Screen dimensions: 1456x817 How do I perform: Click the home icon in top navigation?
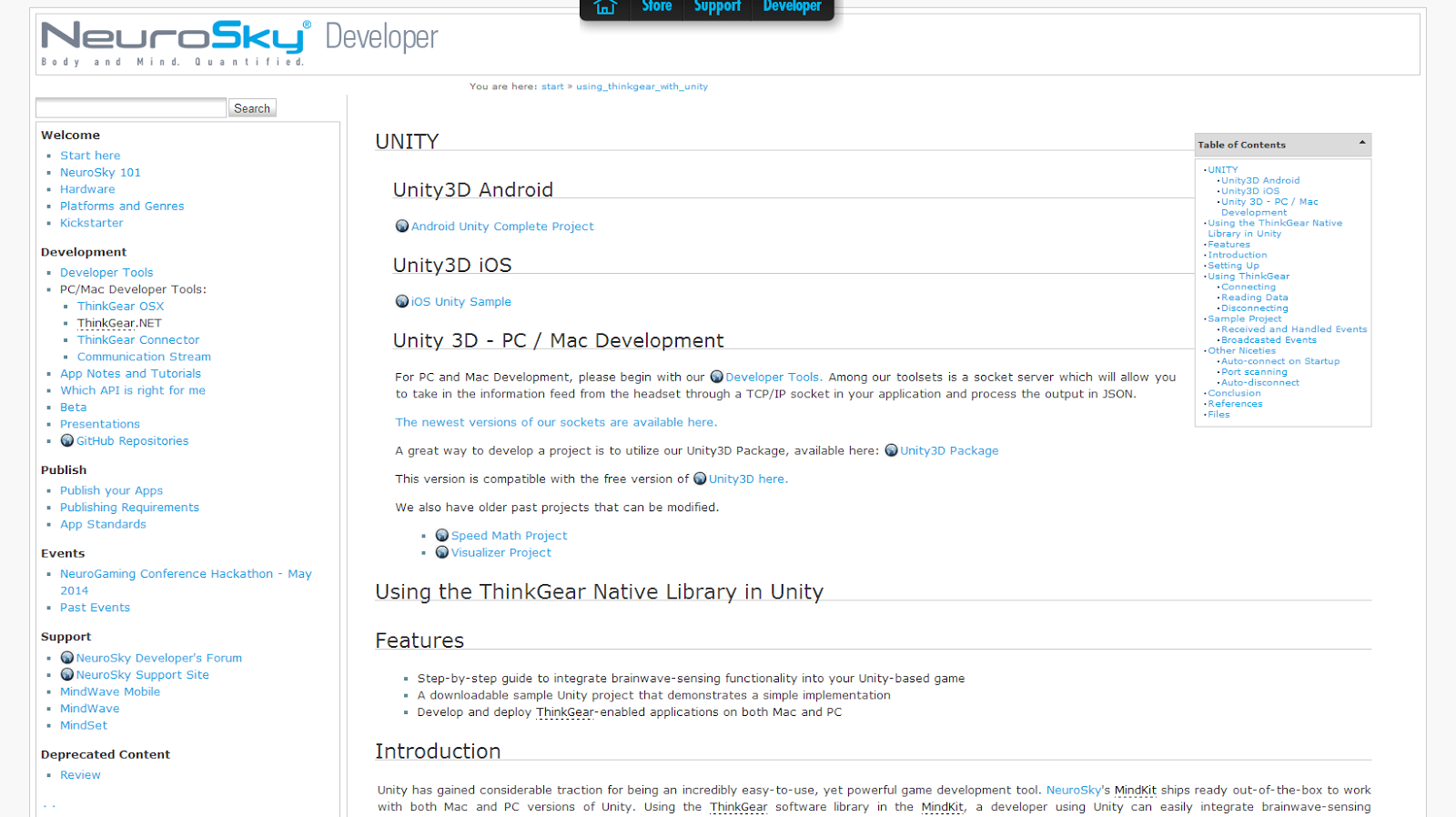click(605, 7)
